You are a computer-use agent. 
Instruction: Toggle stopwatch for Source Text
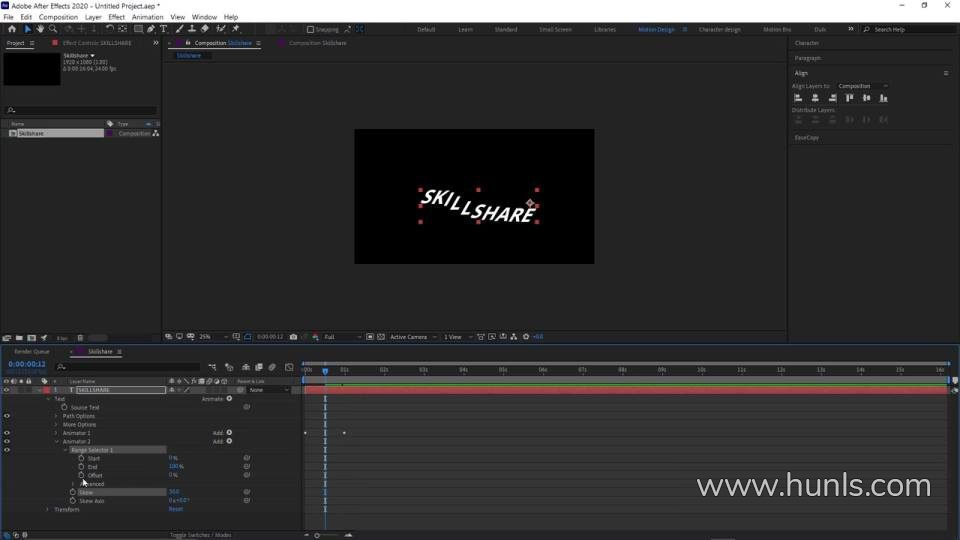click(64, 407)
